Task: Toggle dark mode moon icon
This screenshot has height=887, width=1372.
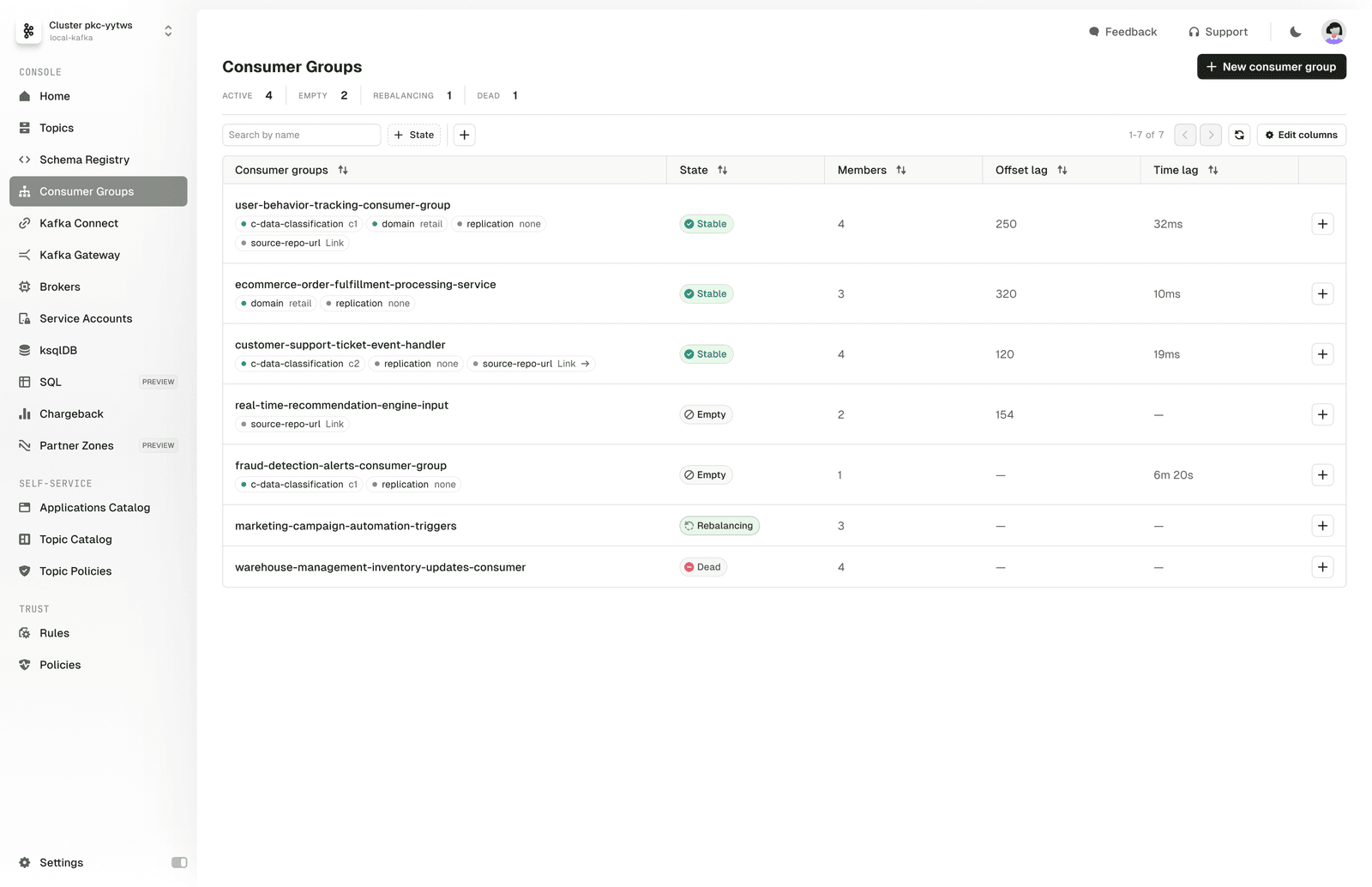Action: coord(1295,32)
